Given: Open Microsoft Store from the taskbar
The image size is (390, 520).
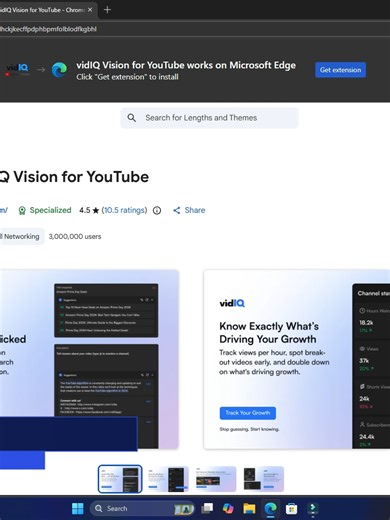Looking at the screenshot, I should pos(292,508).
